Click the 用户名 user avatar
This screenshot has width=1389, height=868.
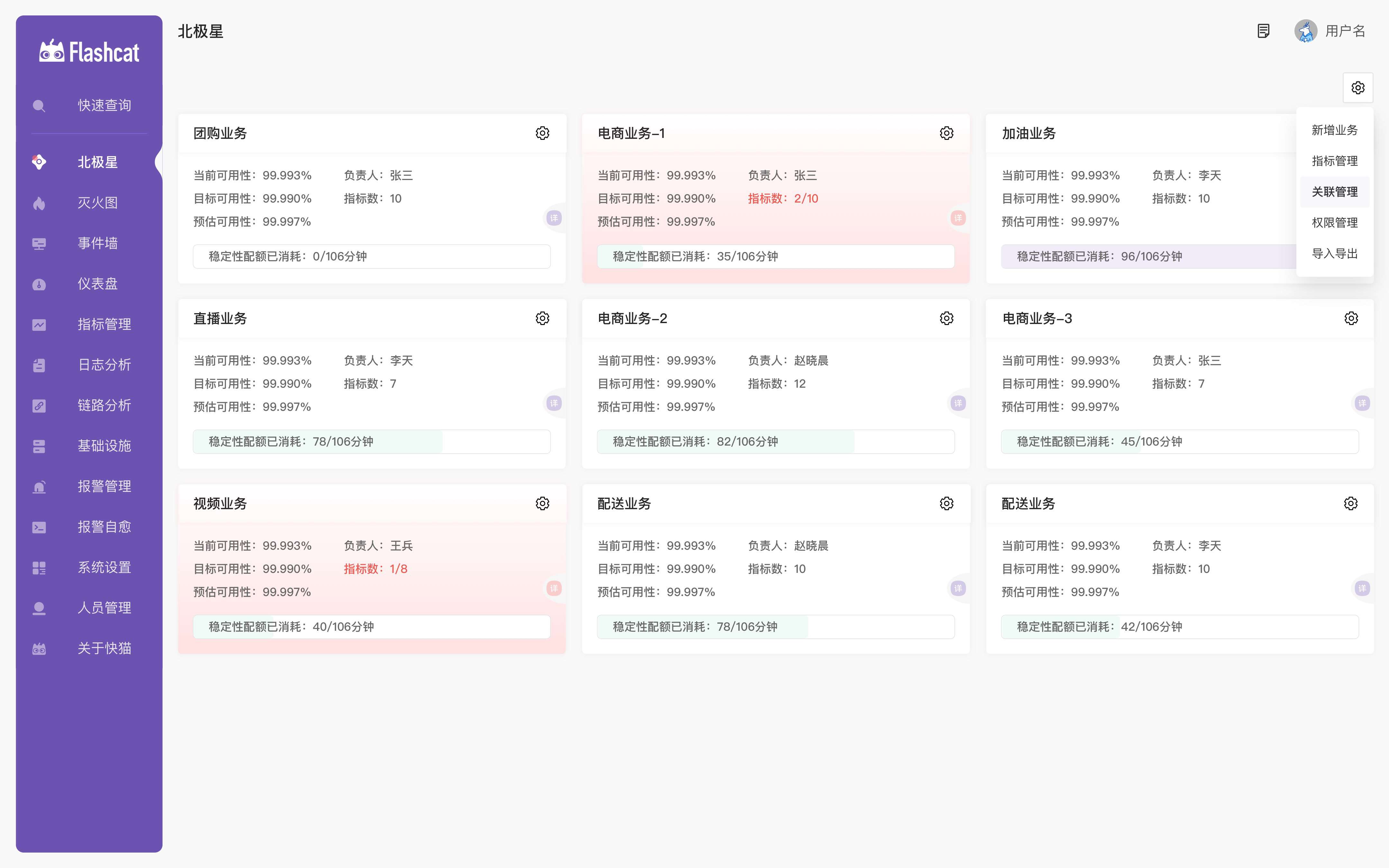point(1306,31)
